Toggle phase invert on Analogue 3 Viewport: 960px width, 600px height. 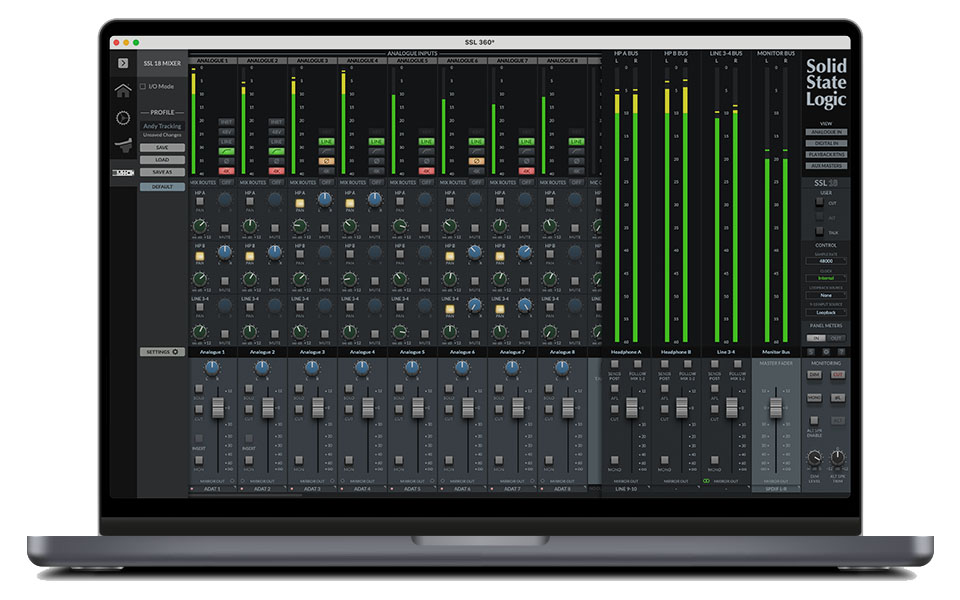(326, 161)
